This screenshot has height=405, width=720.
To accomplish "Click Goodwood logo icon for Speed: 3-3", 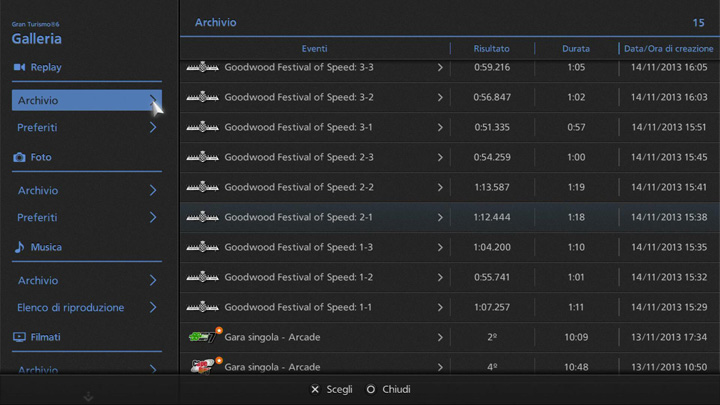I will (203, 67).
